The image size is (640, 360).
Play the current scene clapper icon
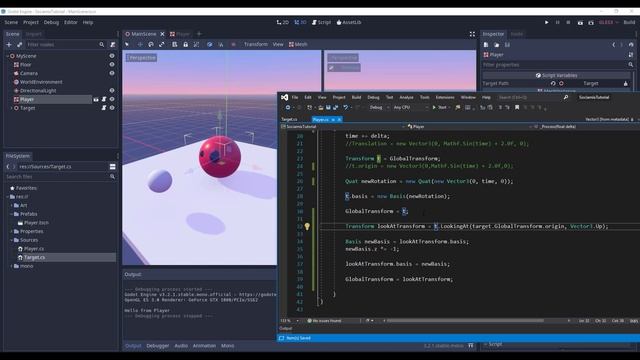pyautogui.click(x=580, y=22)
